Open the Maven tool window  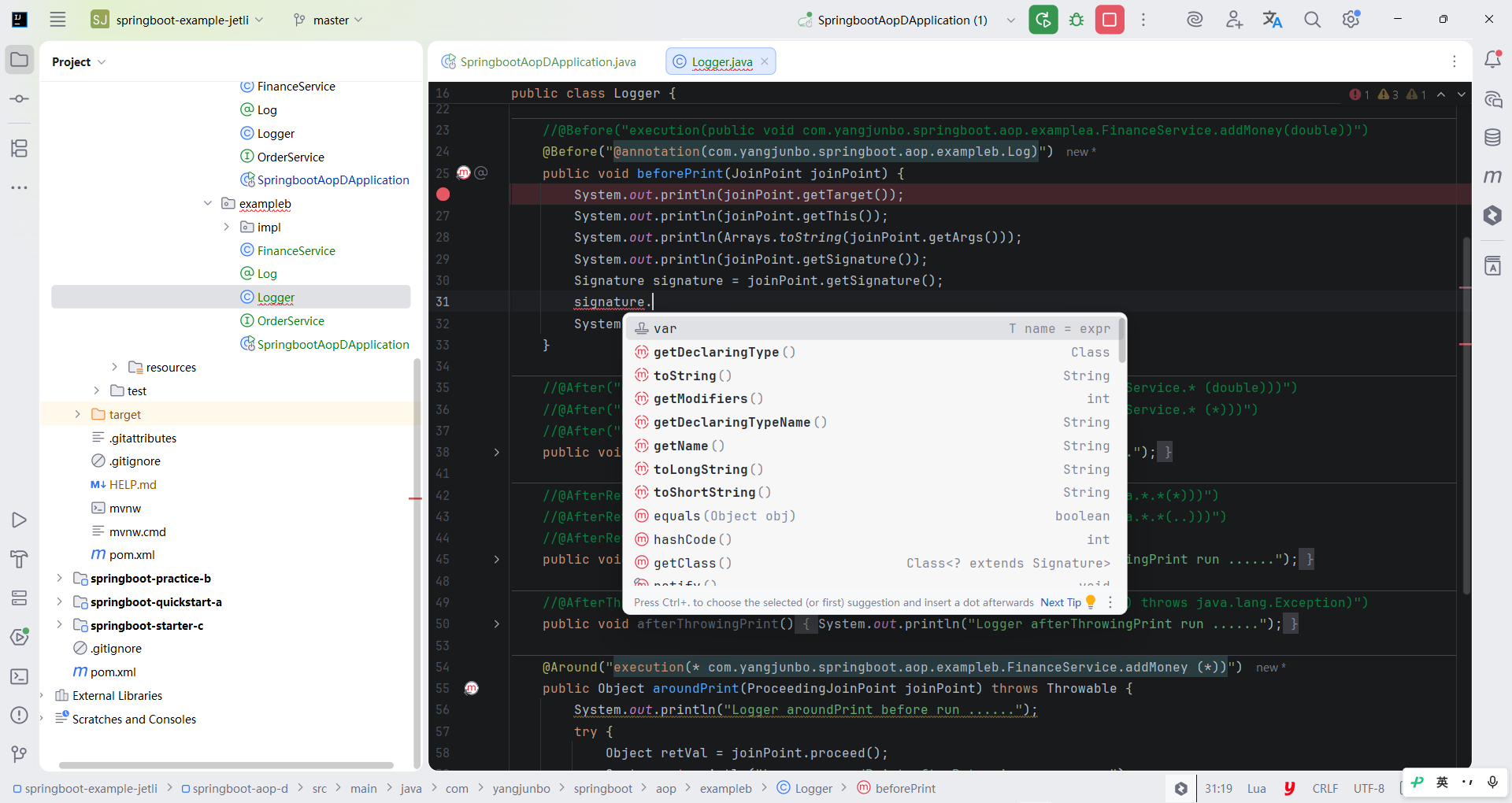pyautogui.click(x=1492, y=176)
